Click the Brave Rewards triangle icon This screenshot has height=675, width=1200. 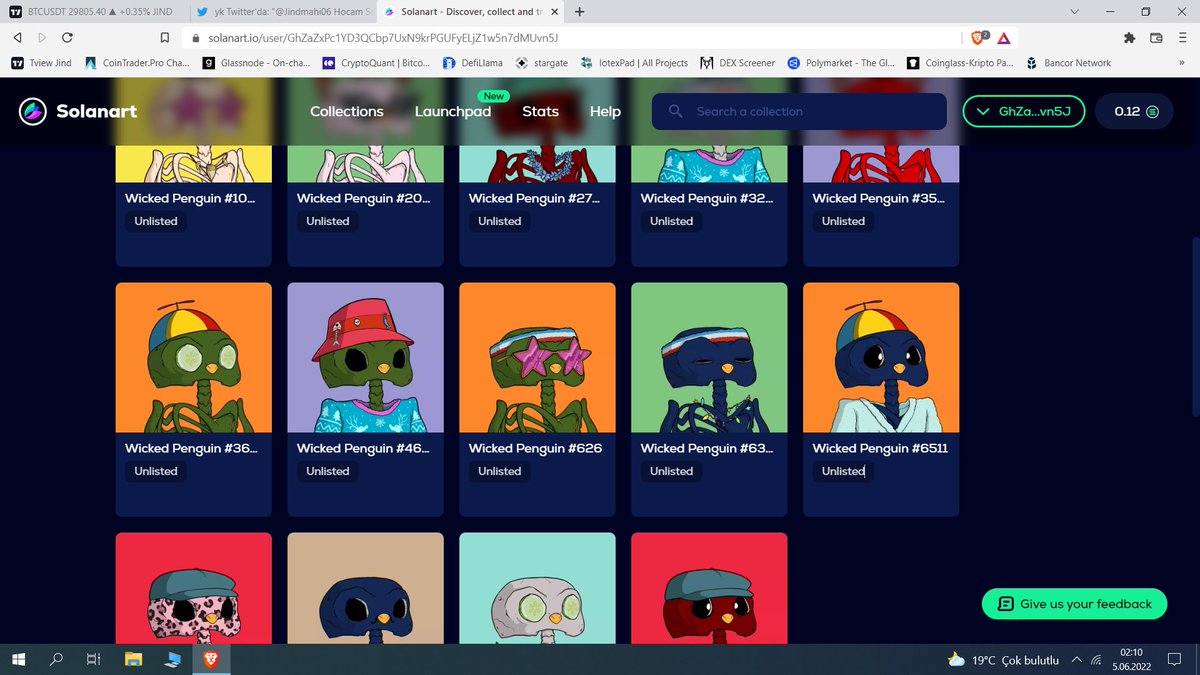1003,37
